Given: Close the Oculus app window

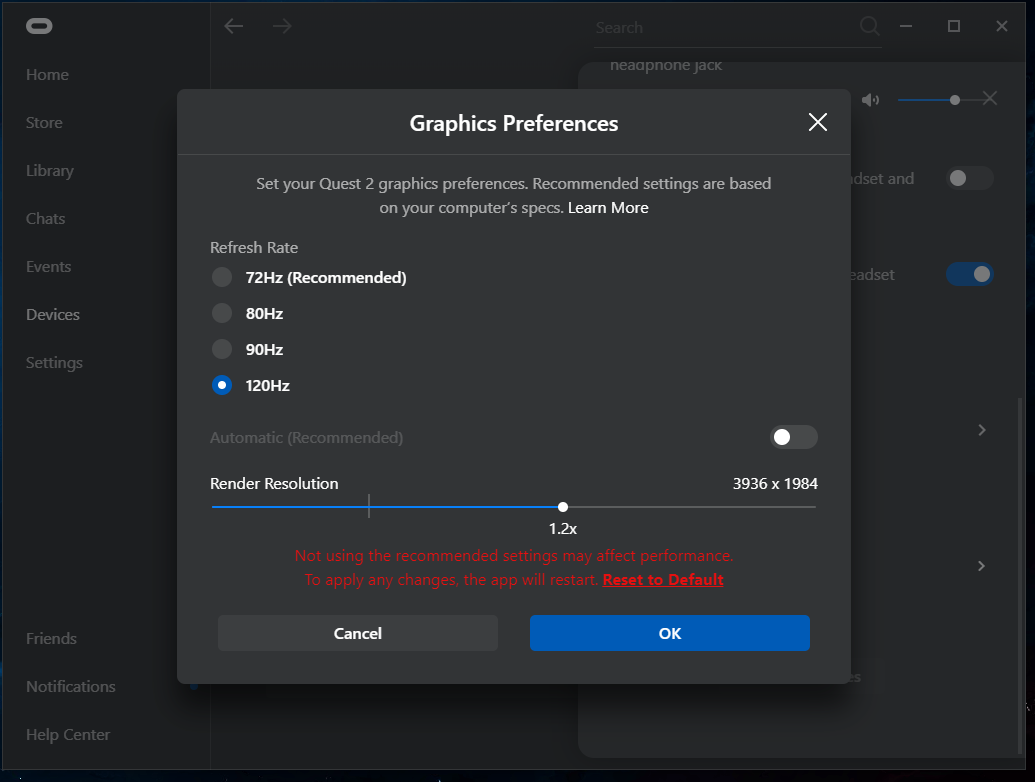Looking at the screenshot, I should pos(1002,26).
